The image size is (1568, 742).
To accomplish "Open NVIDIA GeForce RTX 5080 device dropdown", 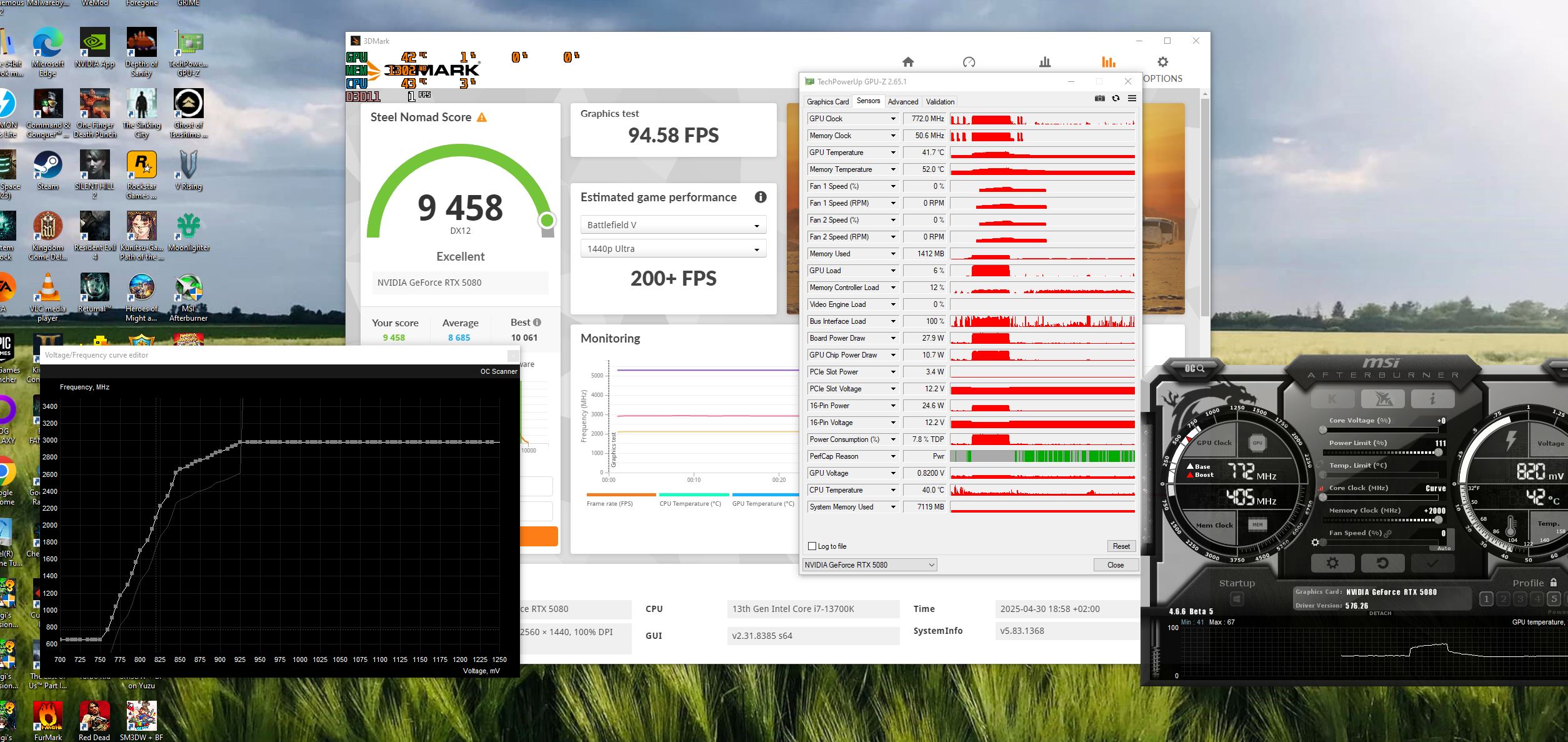I will (869, 565).
